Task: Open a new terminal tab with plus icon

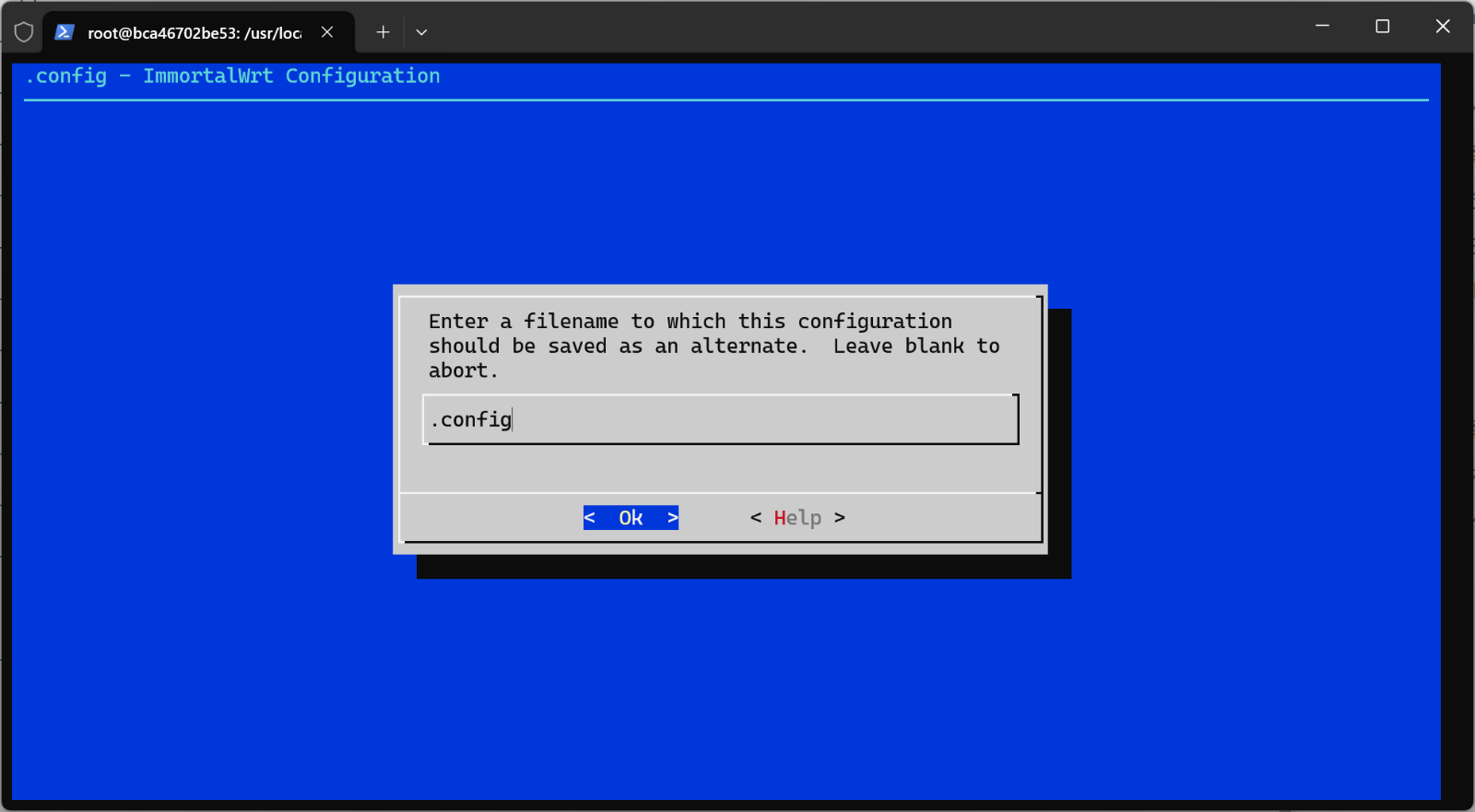Action: 383,32
